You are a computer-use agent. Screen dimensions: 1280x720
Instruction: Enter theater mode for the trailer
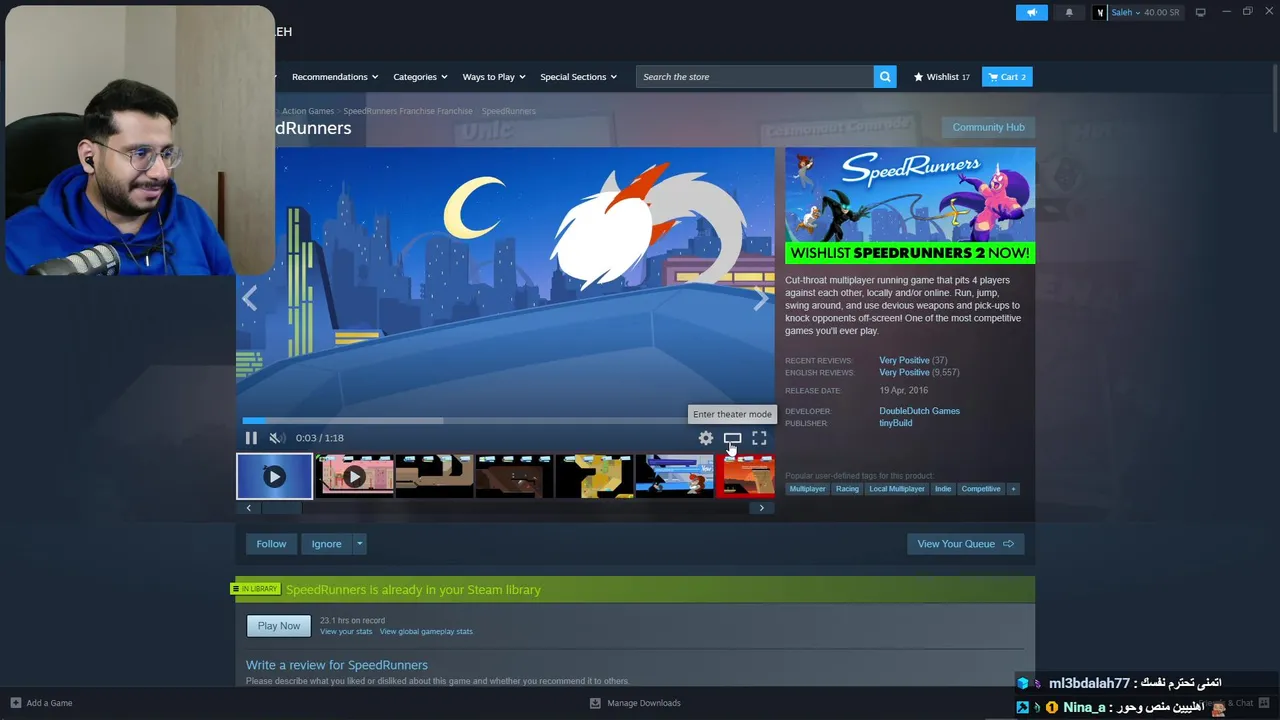coord(732,438)
